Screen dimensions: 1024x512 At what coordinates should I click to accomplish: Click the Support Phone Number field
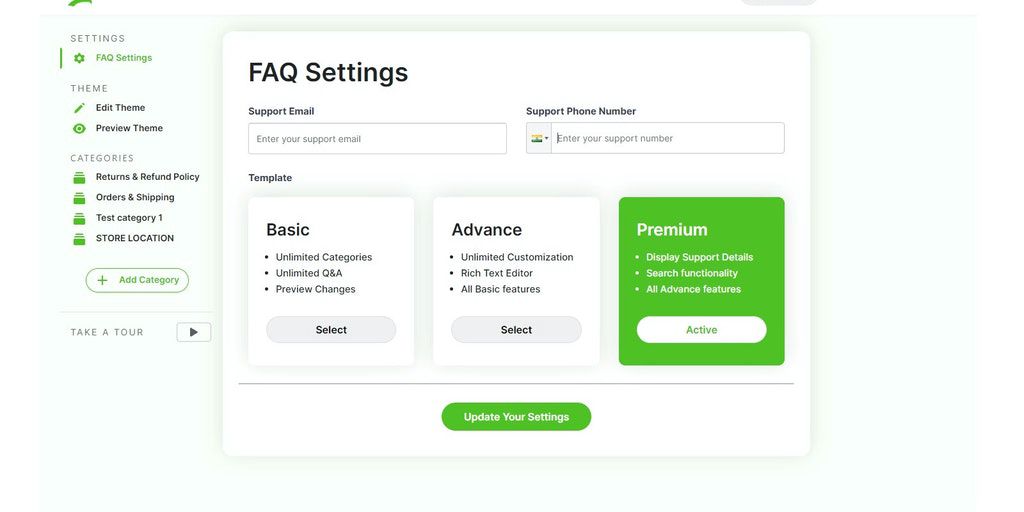[667, 139]
